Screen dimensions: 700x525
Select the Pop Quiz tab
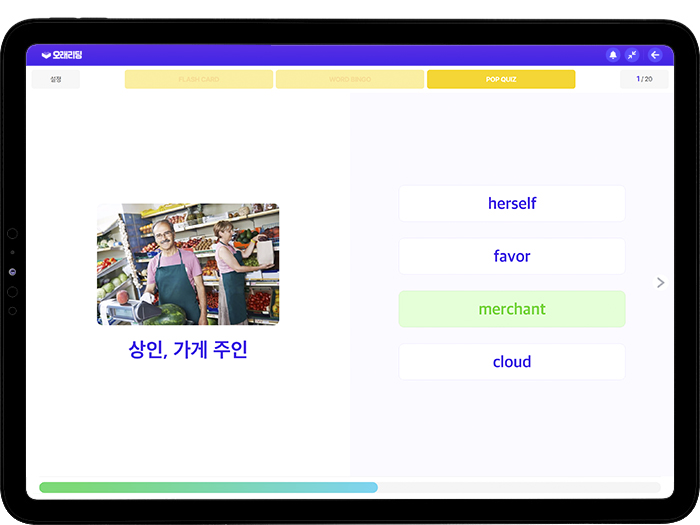coord(500,79)
